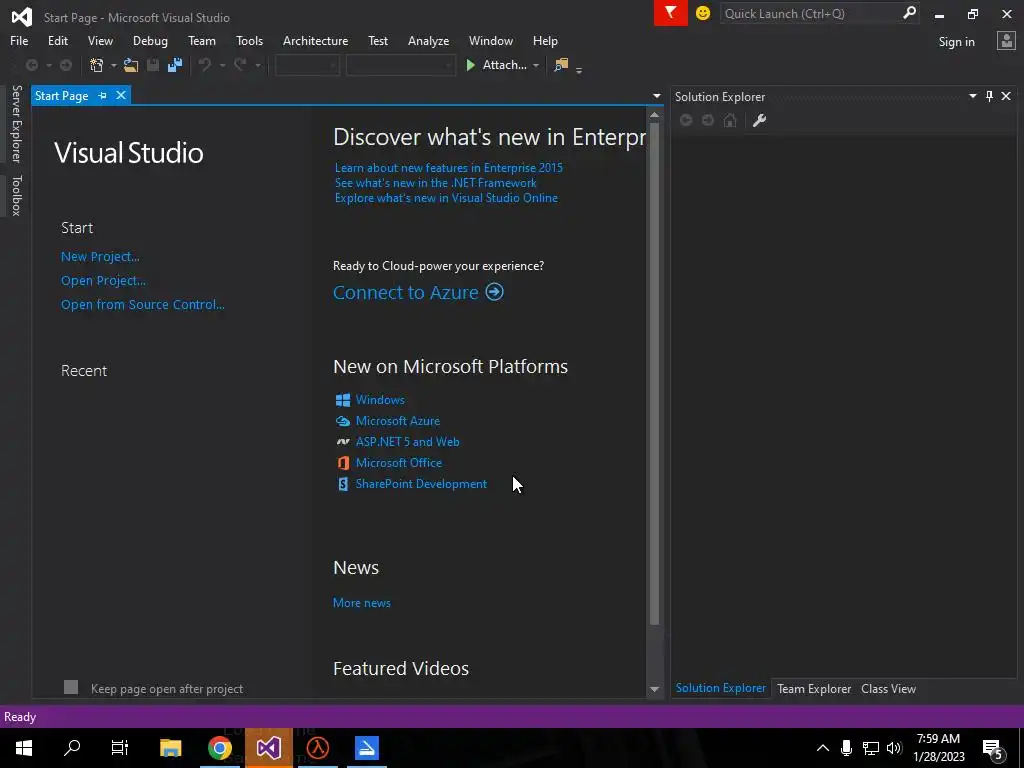Click the Solution Explorer Home icon
Viewport: 1024px width, 768px height.
point(730,120)
